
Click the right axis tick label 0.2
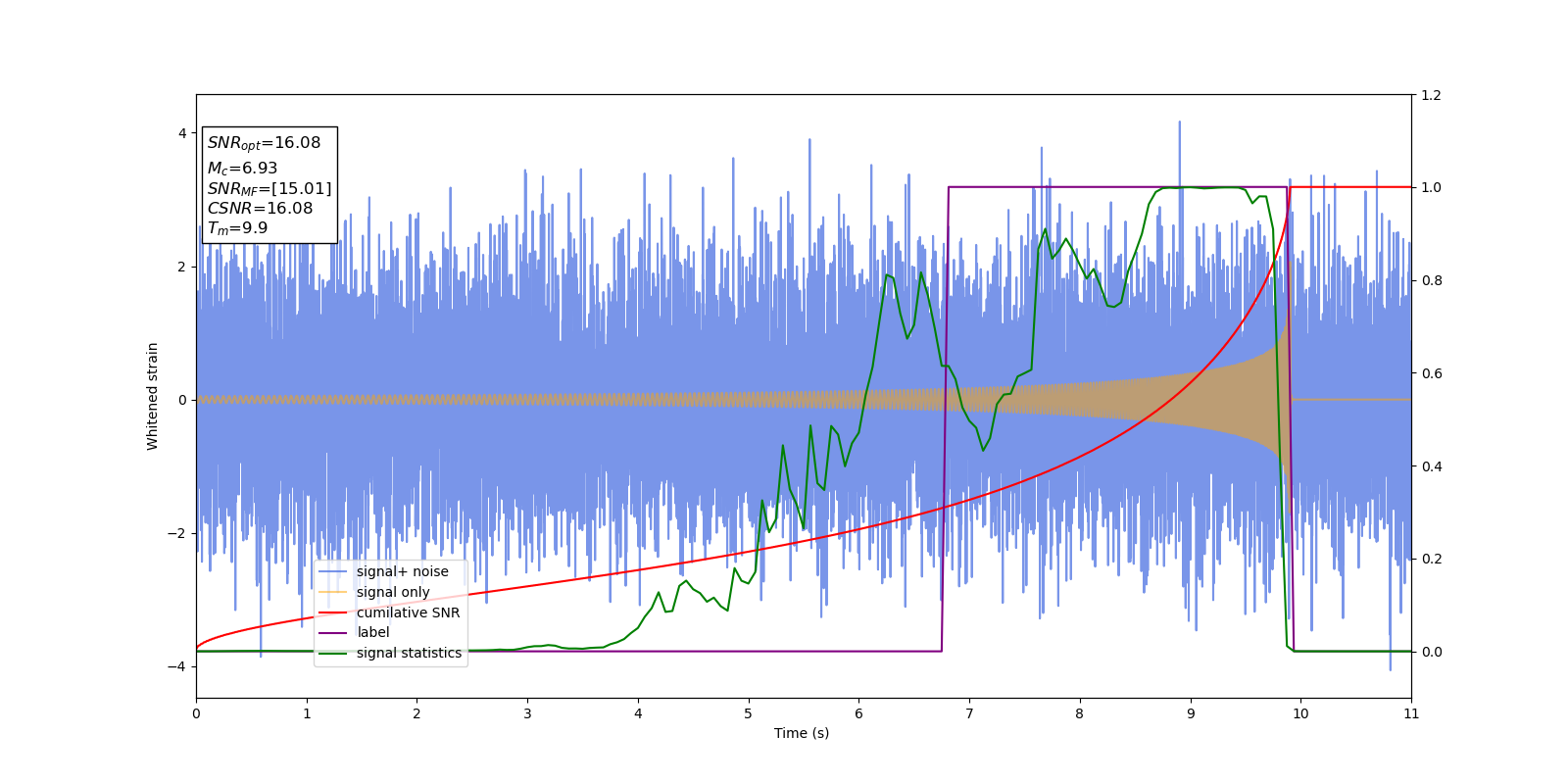pos(1431,560)
